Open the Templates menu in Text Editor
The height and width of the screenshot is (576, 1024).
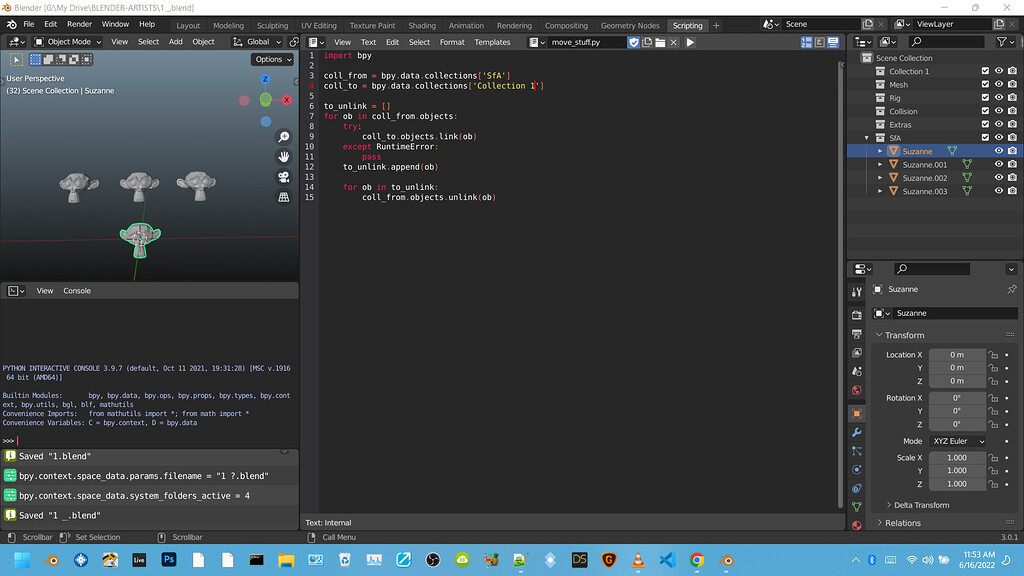point(492,42)
